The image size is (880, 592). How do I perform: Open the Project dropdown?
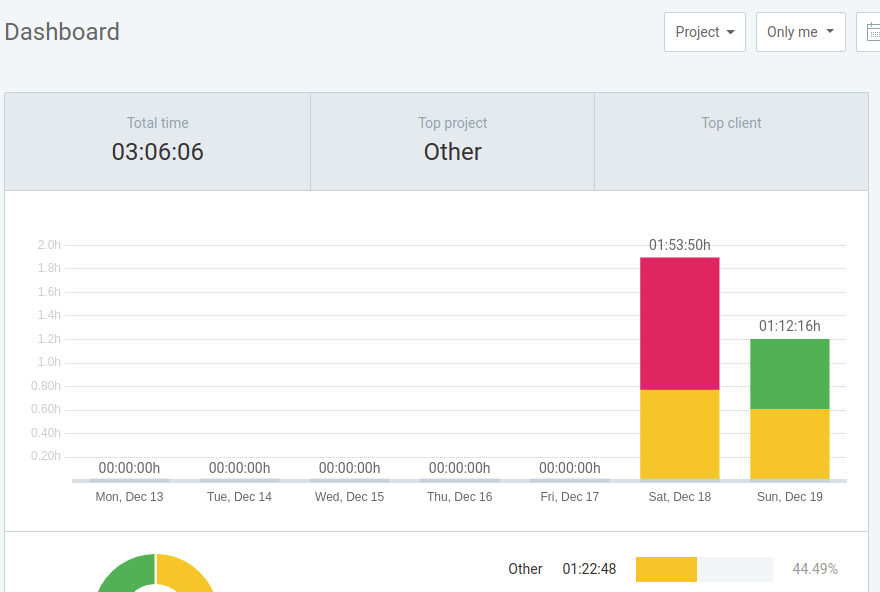(704, 32)
